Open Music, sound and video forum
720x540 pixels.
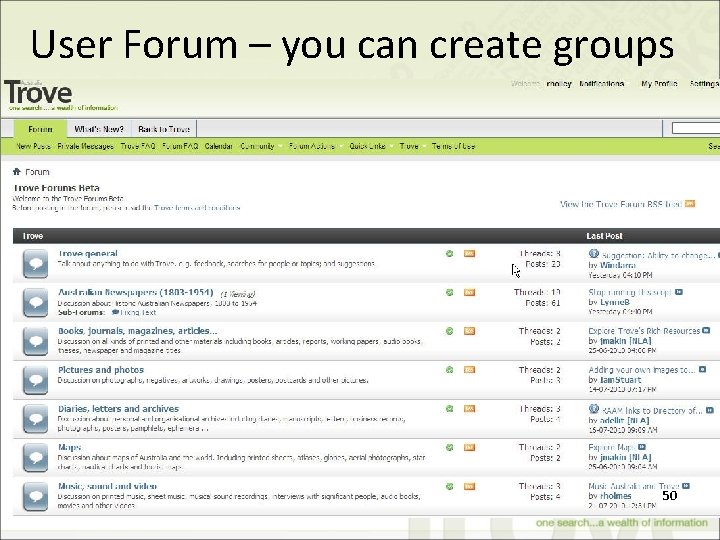pos(107,486)
